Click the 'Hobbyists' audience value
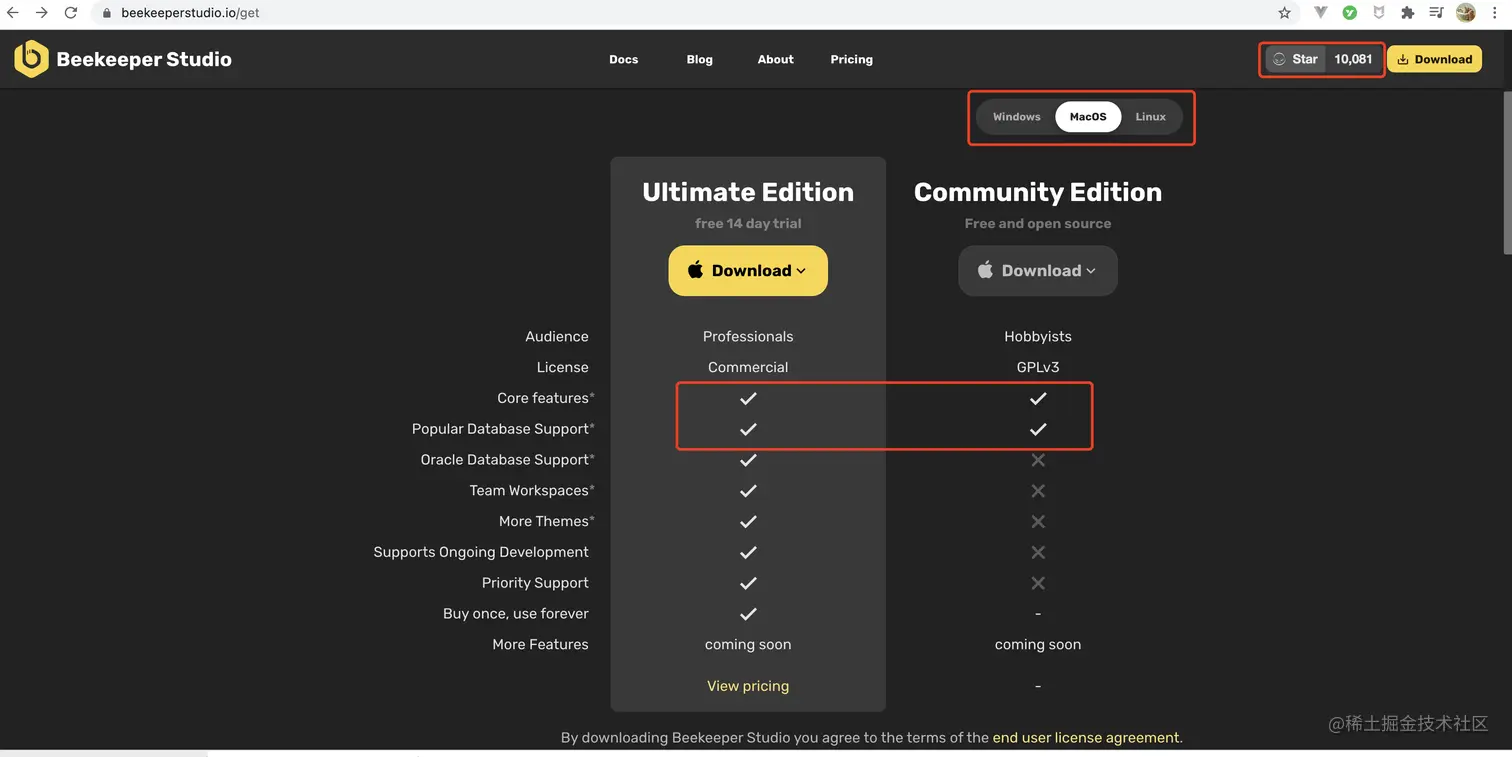This screenshot has width=1512, height=757. 1038,337
